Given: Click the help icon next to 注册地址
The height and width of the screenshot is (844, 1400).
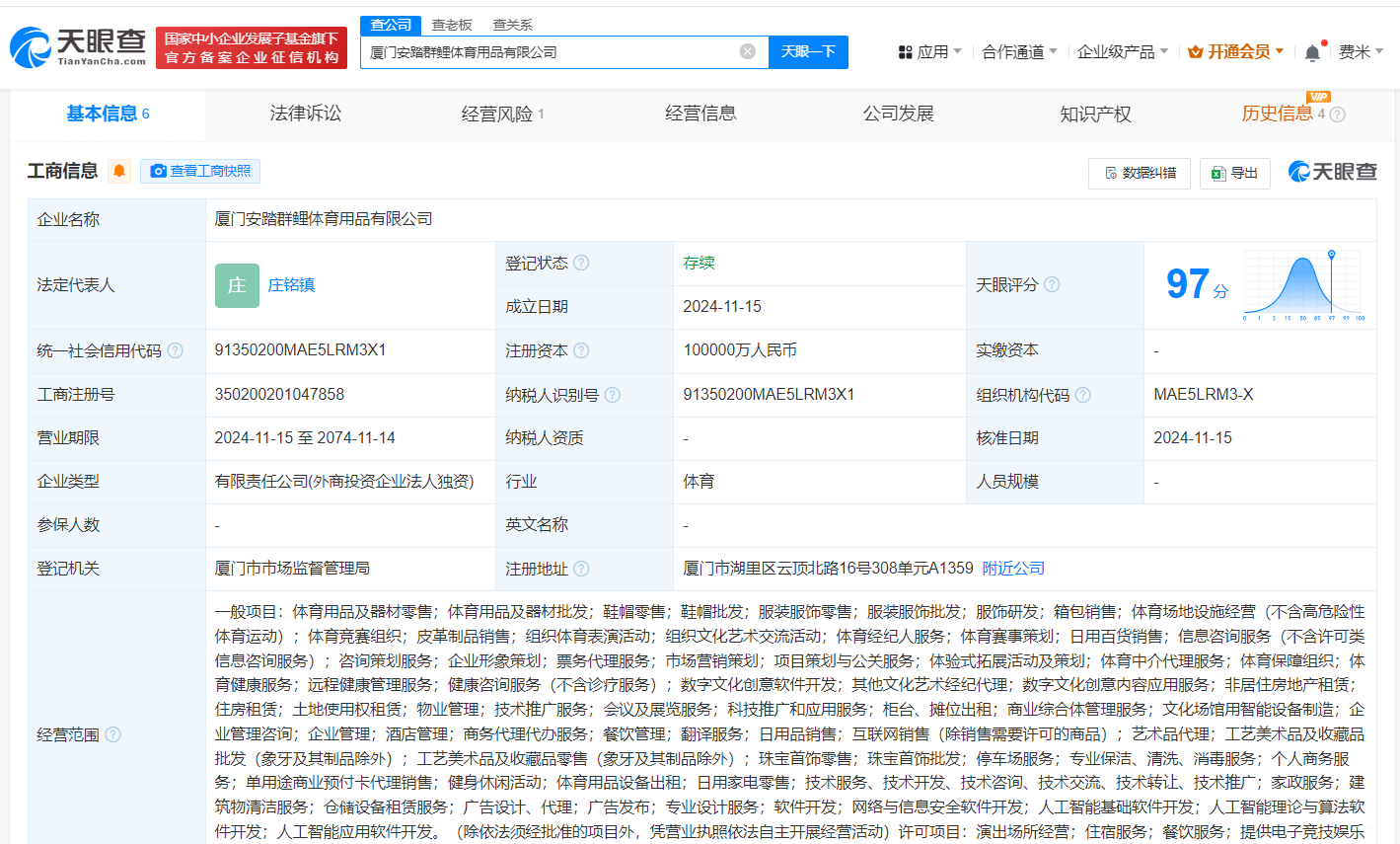Looking at the screenshot, I should click(x=581, y=569).
